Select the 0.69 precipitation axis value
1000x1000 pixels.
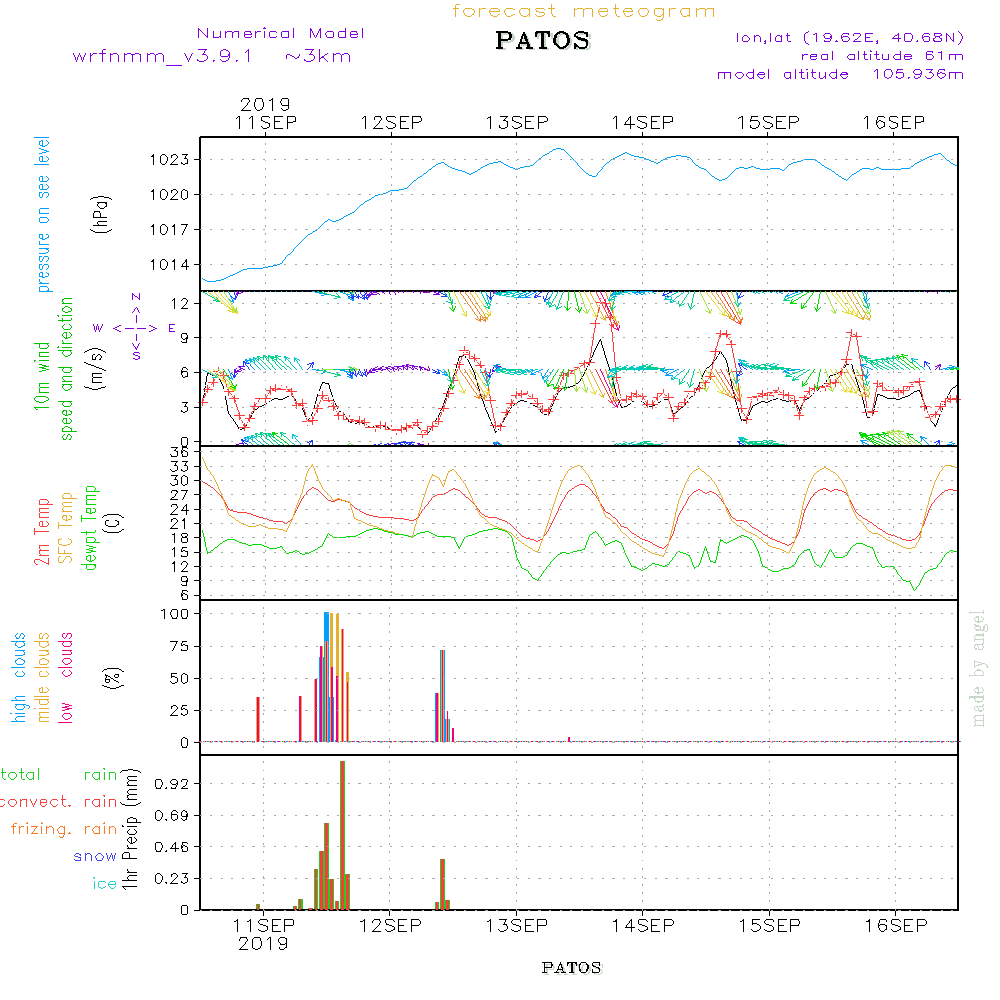tap(172, 816)
